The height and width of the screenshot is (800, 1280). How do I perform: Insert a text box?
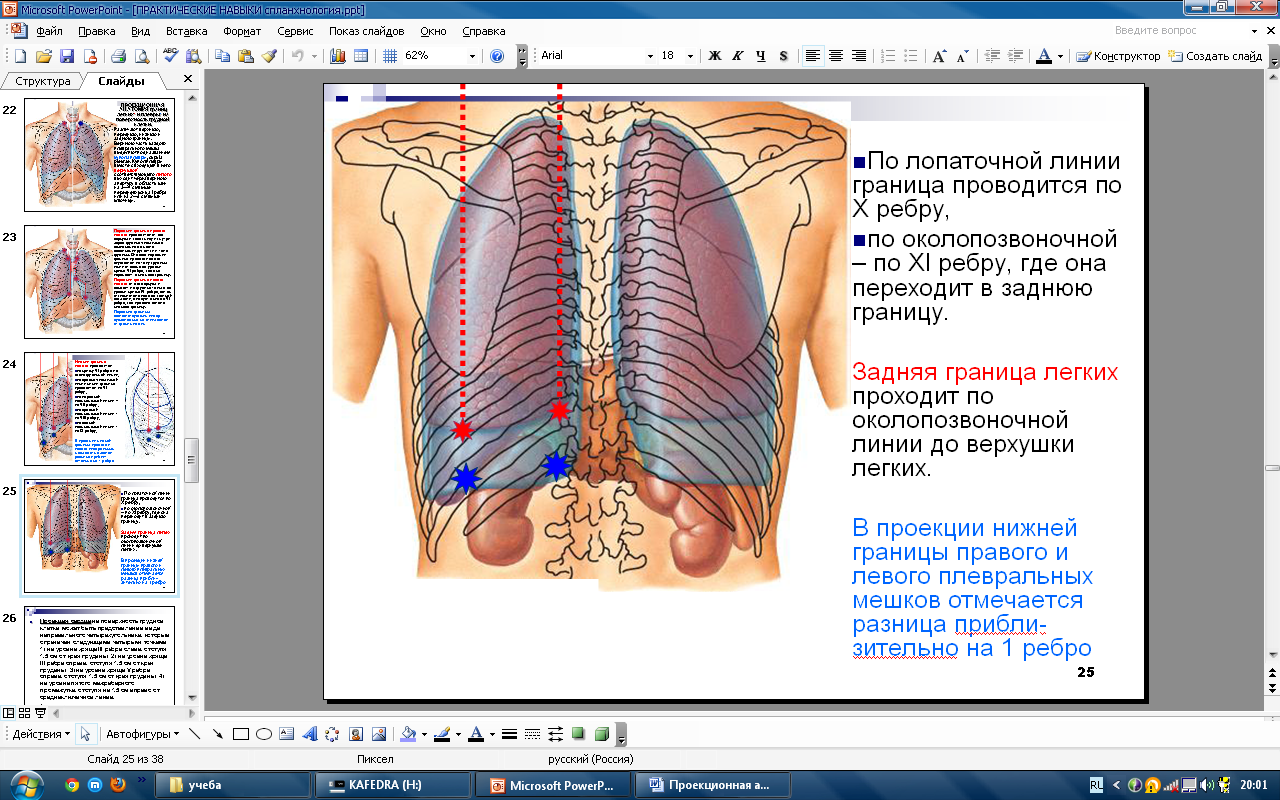[286, 734]
